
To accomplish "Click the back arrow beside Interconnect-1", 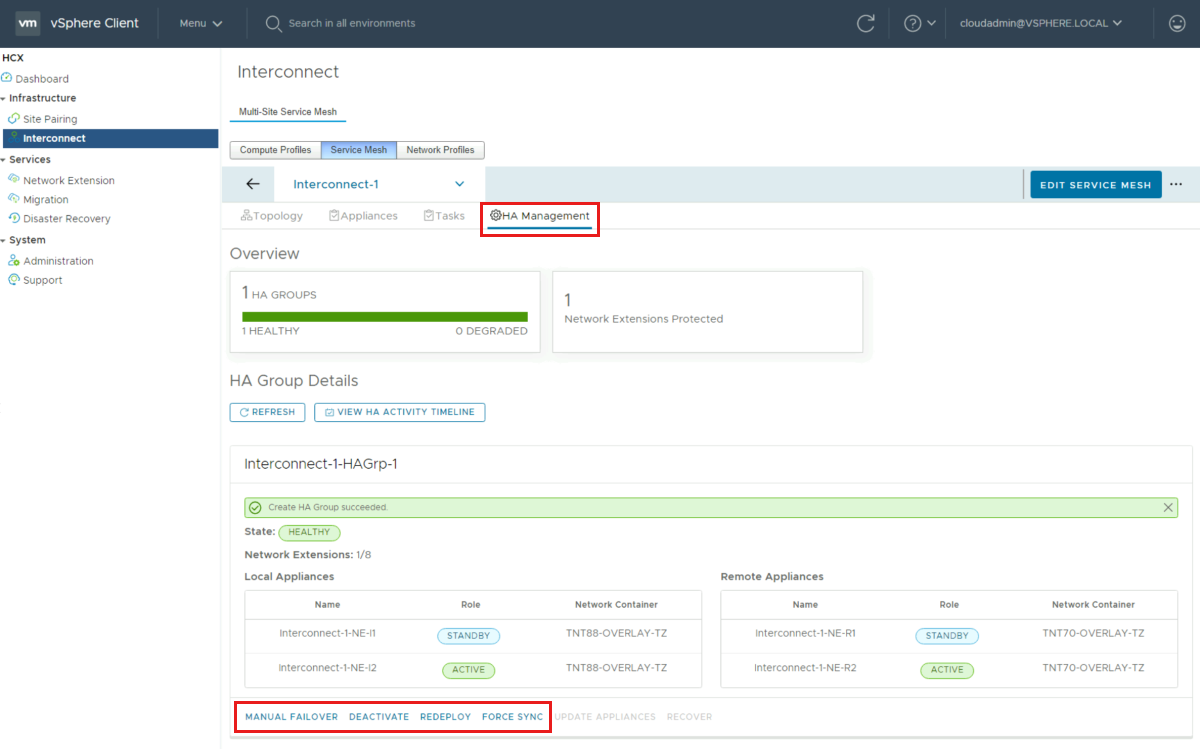I will (x=253, y=184).
